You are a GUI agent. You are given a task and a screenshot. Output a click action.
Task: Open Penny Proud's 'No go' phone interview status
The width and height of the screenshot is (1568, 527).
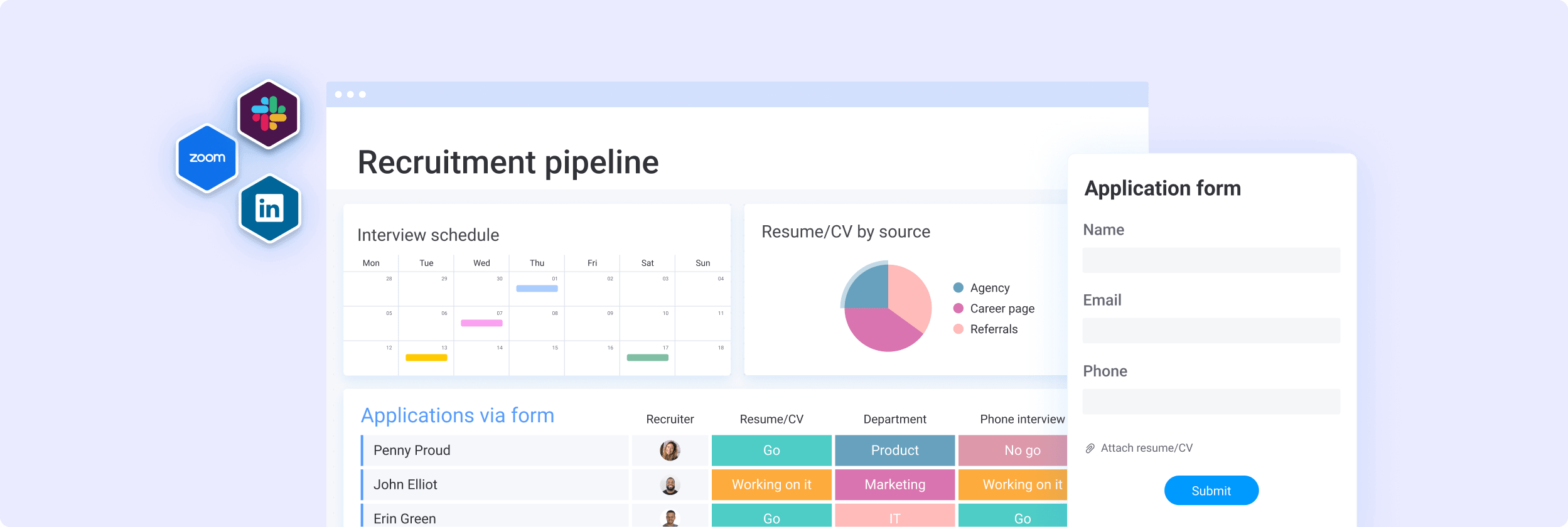(x=1012, y=450)
